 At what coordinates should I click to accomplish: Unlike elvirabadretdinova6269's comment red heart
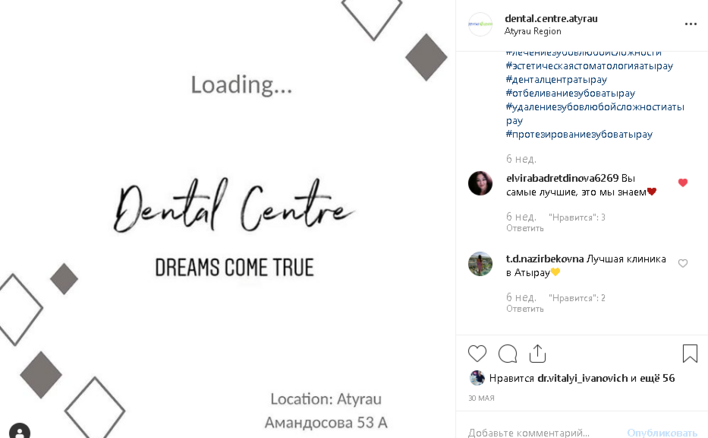click(x=683, y=182)
